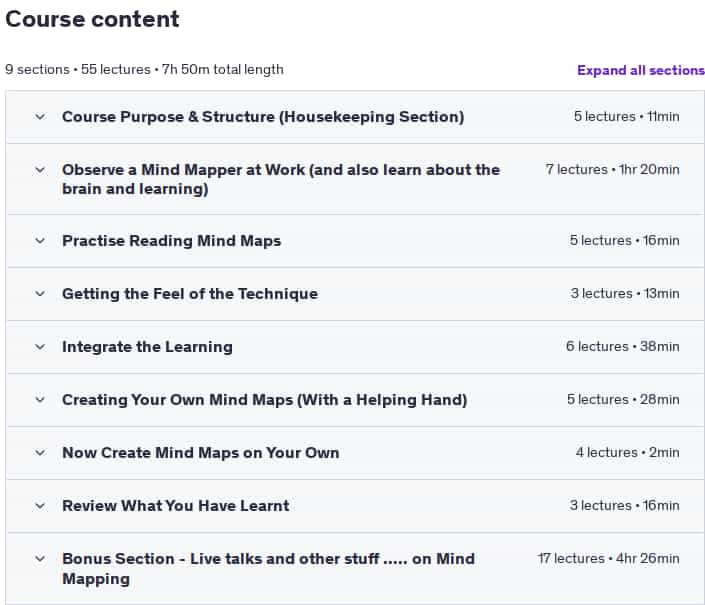Click '3 lectures • 13min' text
This screenshot has width=705, height=605.
click(x=625, y=294)
